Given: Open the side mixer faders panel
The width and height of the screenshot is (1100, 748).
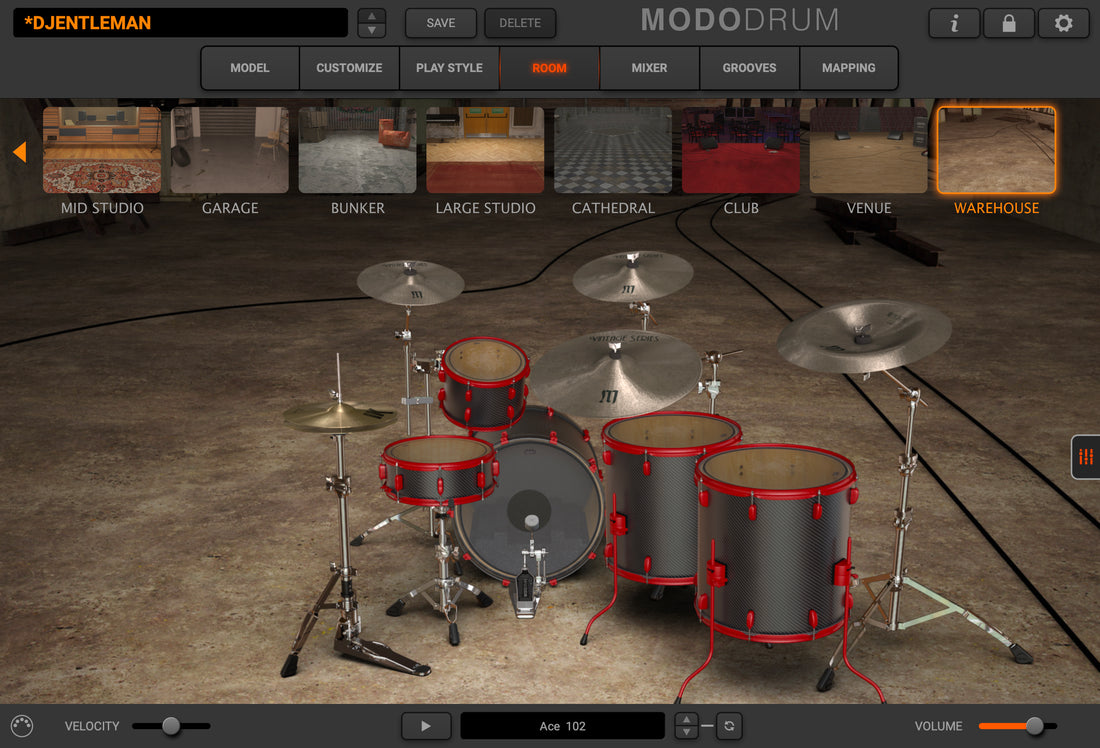Looking at the screenshot, I should pyautogui.click(x=1086, y=457).
